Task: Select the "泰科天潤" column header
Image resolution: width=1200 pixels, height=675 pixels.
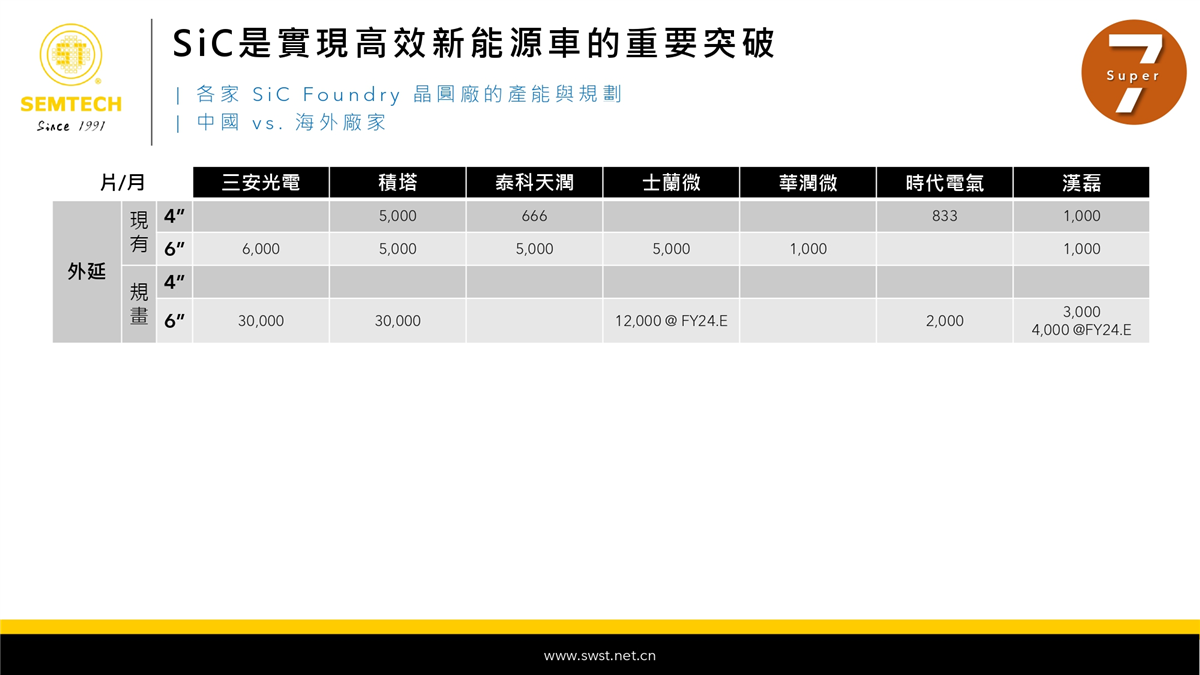Action: [x=535, y=183]
